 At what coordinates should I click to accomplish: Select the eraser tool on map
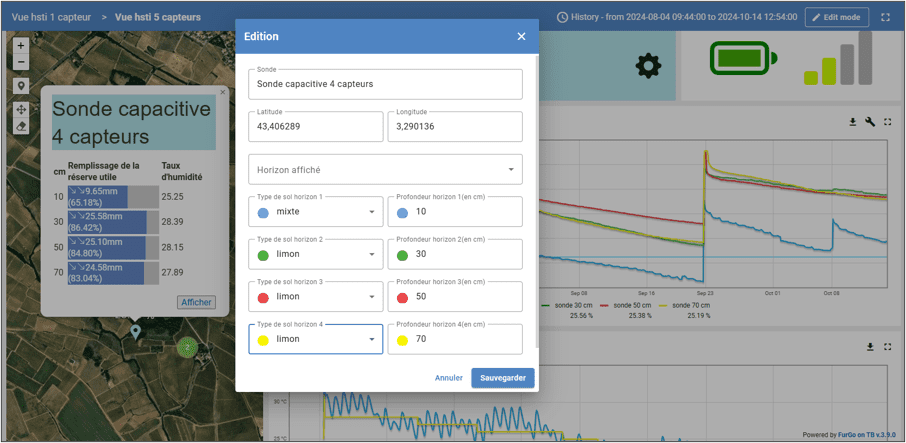click(x=21, y=127)
